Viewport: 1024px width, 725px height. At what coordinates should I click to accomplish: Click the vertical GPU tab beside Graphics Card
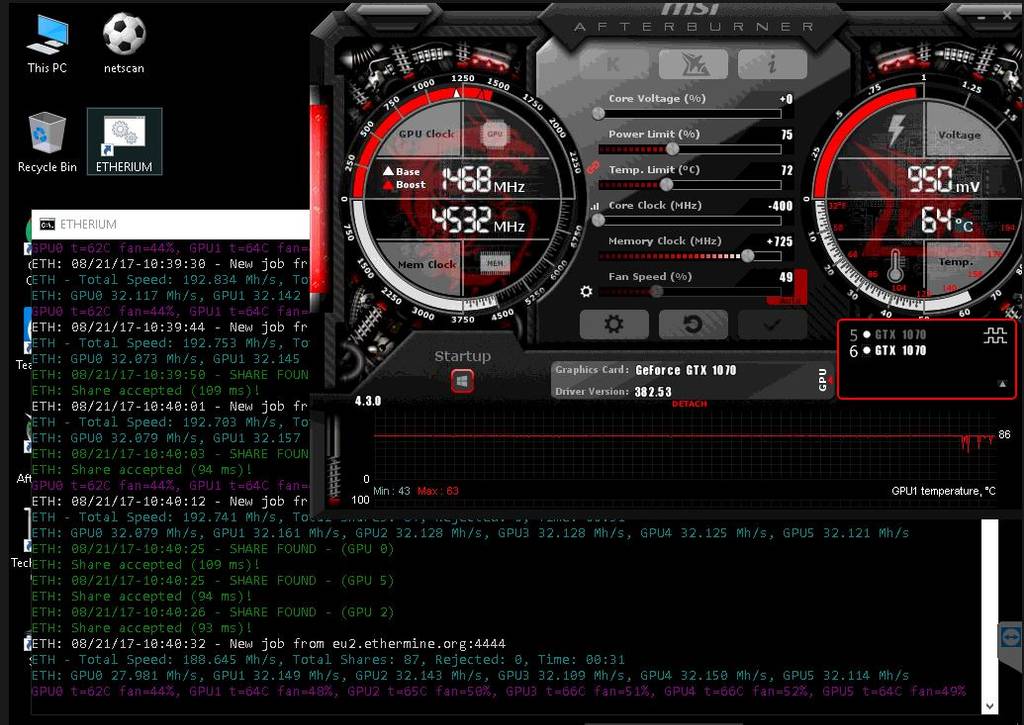(823, 379)
